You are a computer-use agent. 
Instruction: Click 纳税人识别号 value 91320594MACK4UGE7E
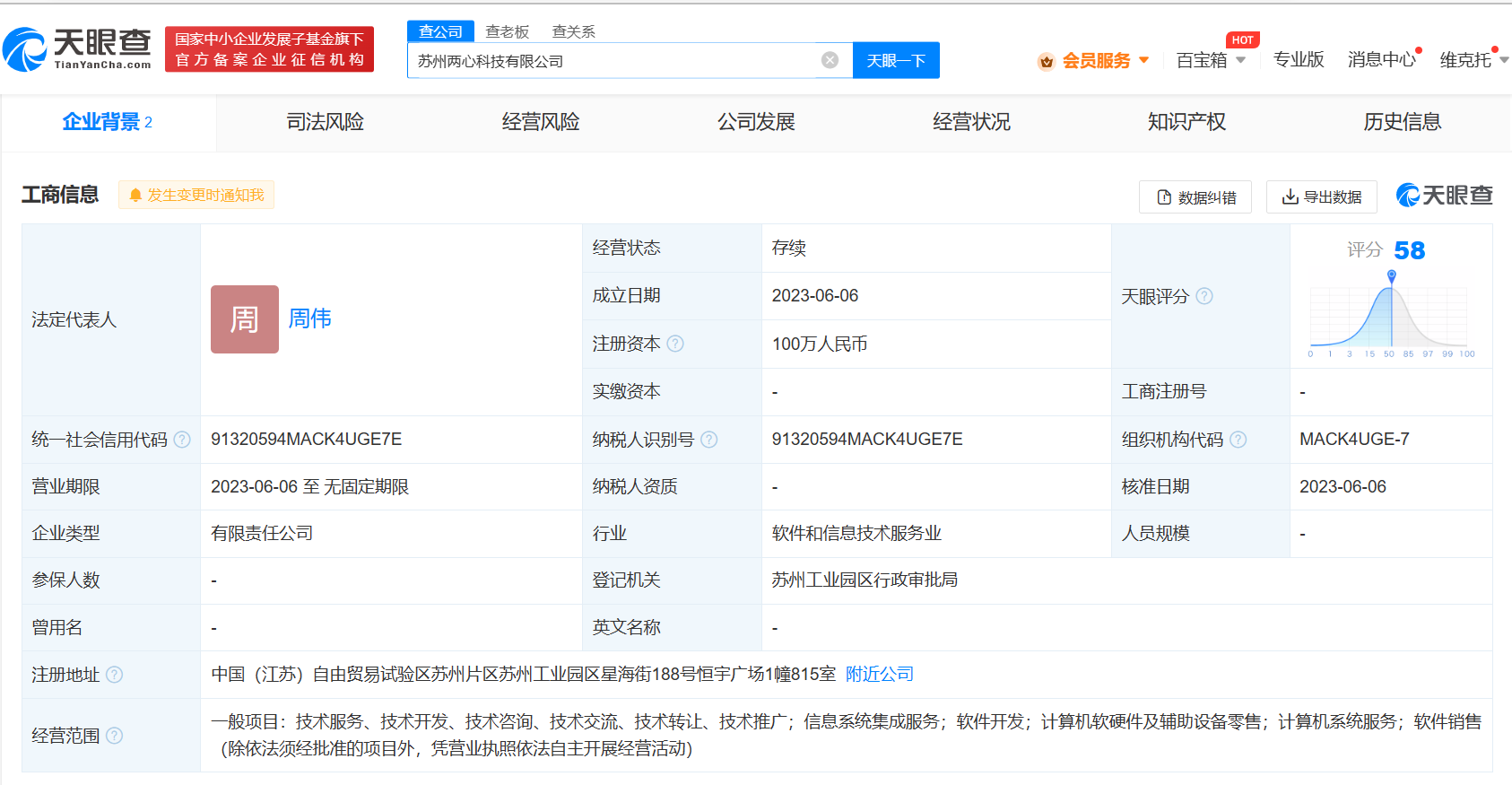coord(867,440)
